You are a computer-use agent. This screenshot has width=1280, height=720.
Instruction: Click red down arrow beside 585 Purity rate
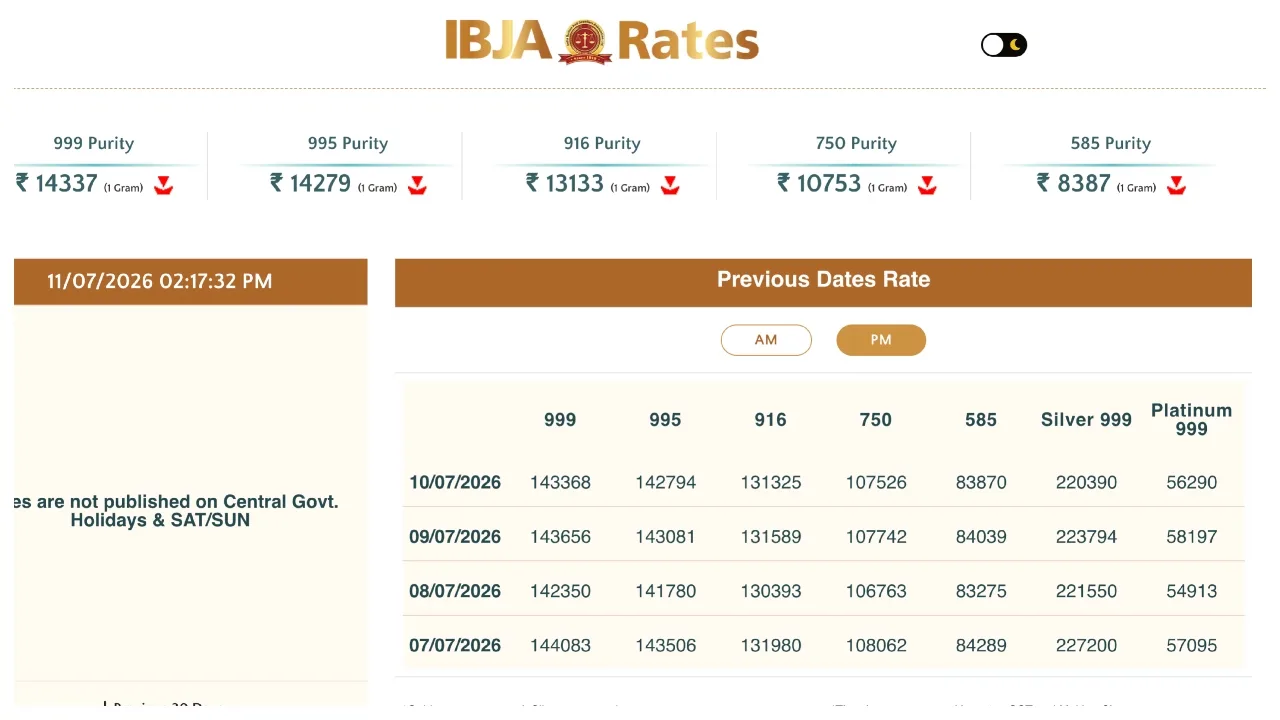click(x=1177, y=185)
